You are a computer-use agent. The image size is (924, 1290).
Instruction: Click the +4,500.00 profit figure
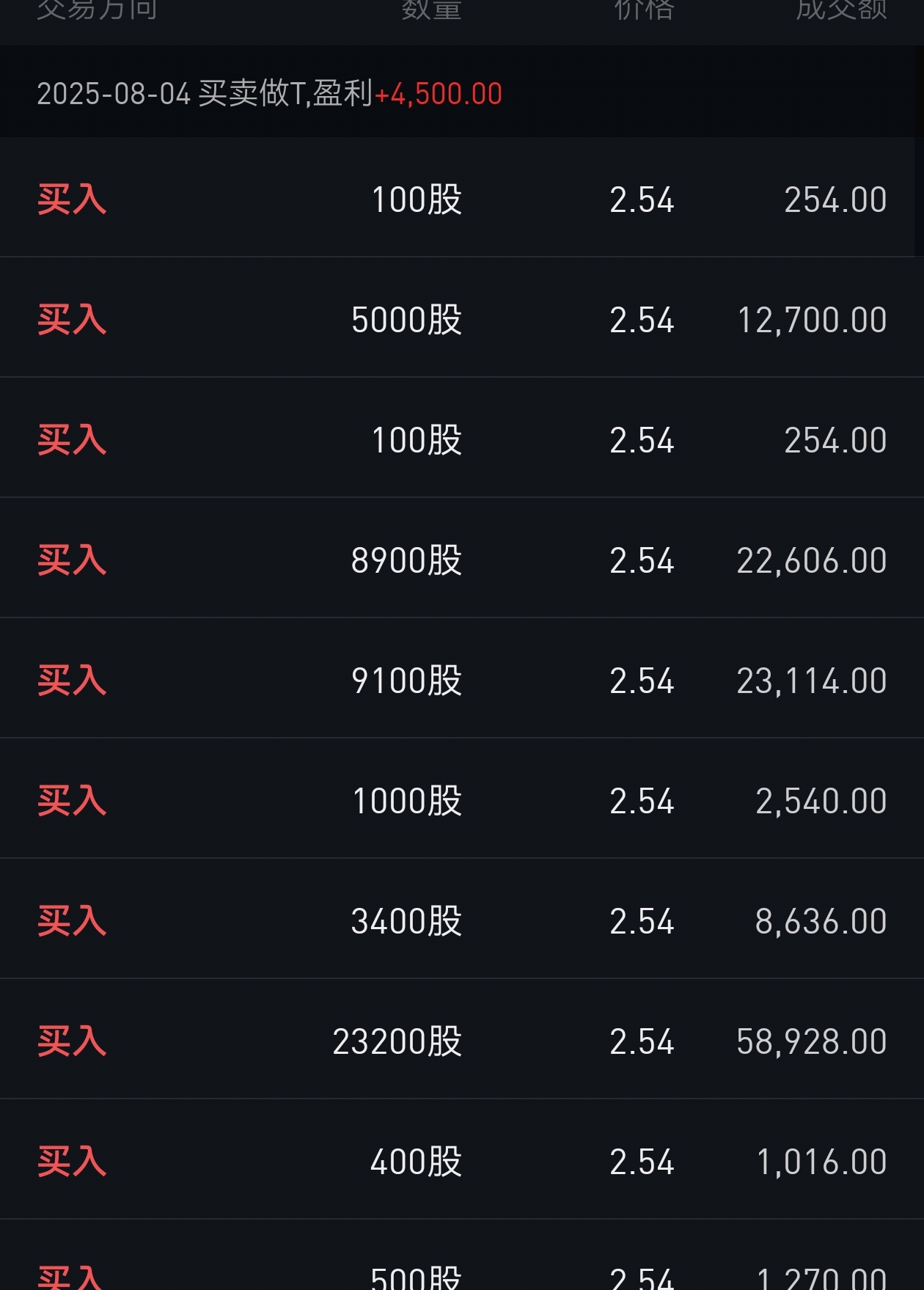439,94
